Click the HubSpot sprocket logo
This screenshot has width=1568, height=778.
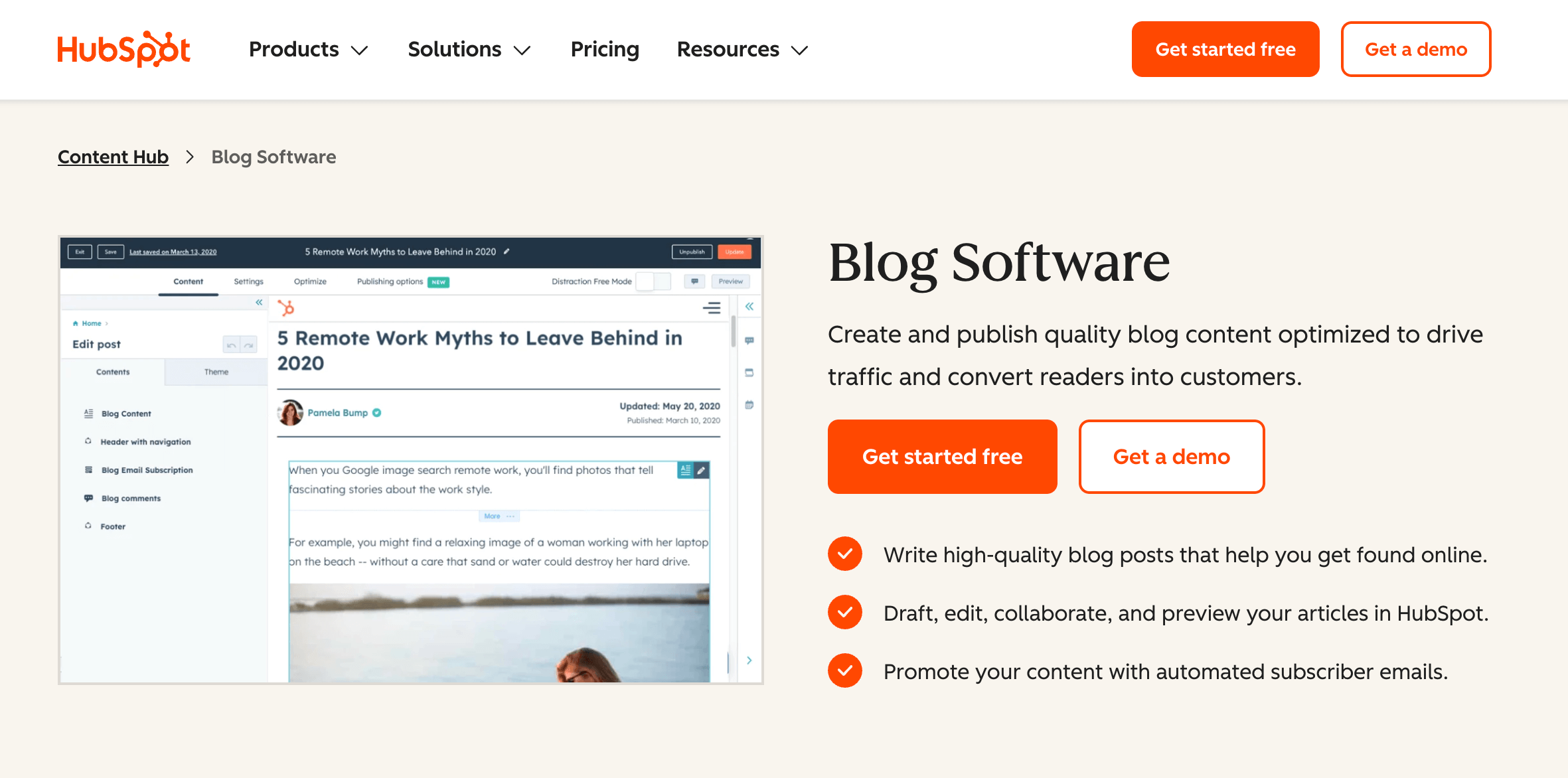(x=286, y=308)
